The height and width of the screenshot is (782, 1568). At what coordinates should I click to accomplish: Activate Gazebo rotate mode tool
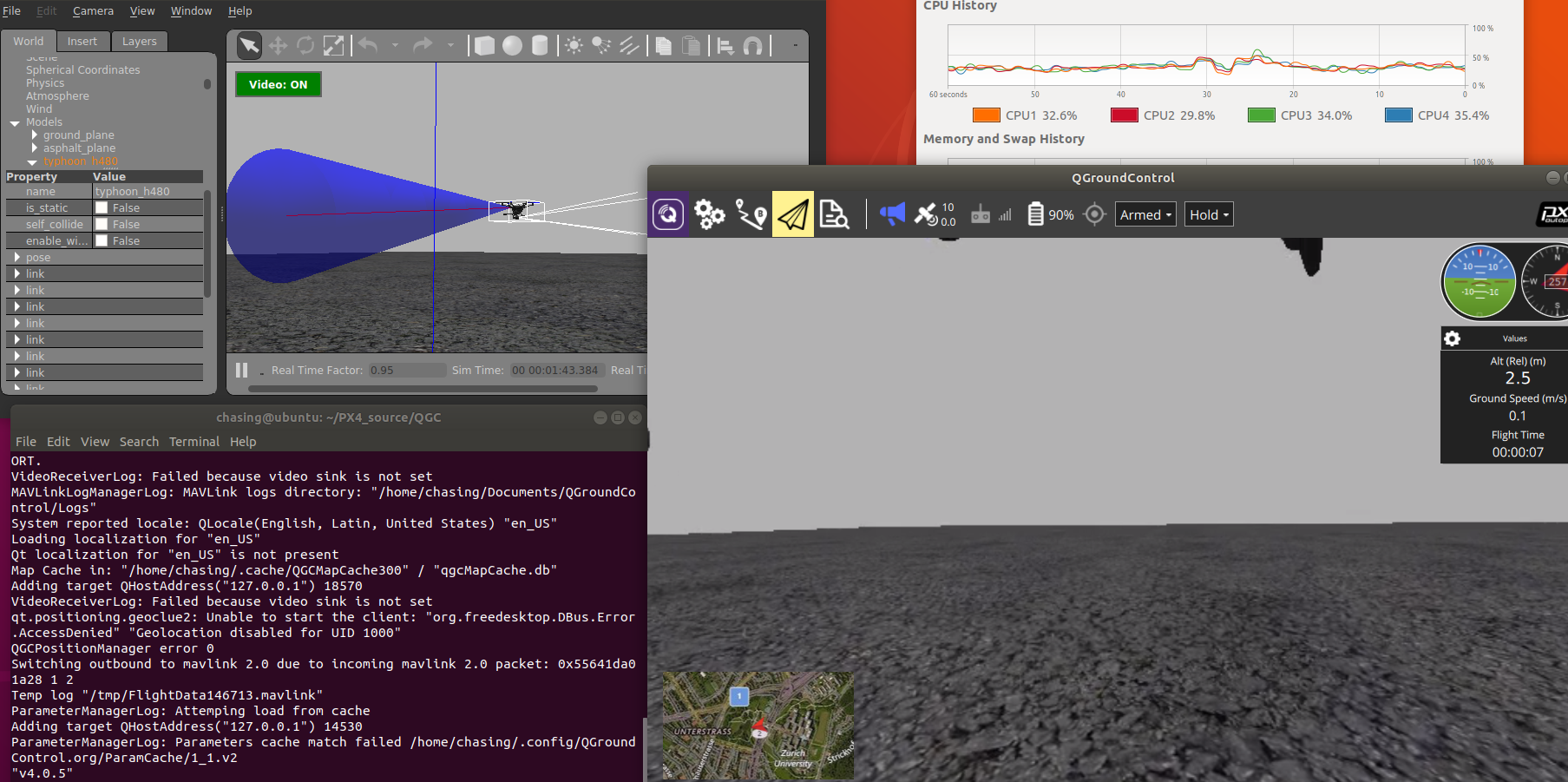coord(305,46)
